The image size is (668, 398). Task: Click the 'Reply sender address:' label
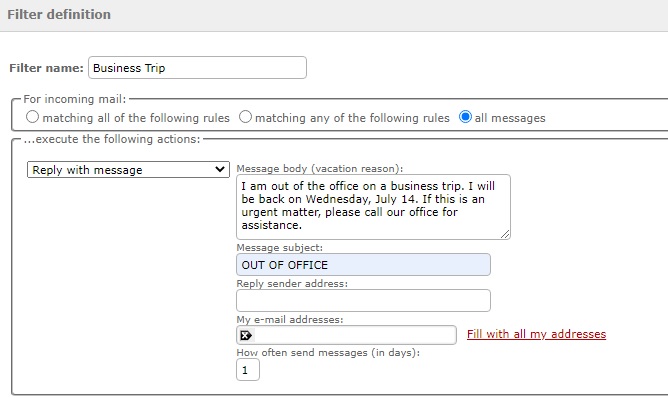(292, 284)
